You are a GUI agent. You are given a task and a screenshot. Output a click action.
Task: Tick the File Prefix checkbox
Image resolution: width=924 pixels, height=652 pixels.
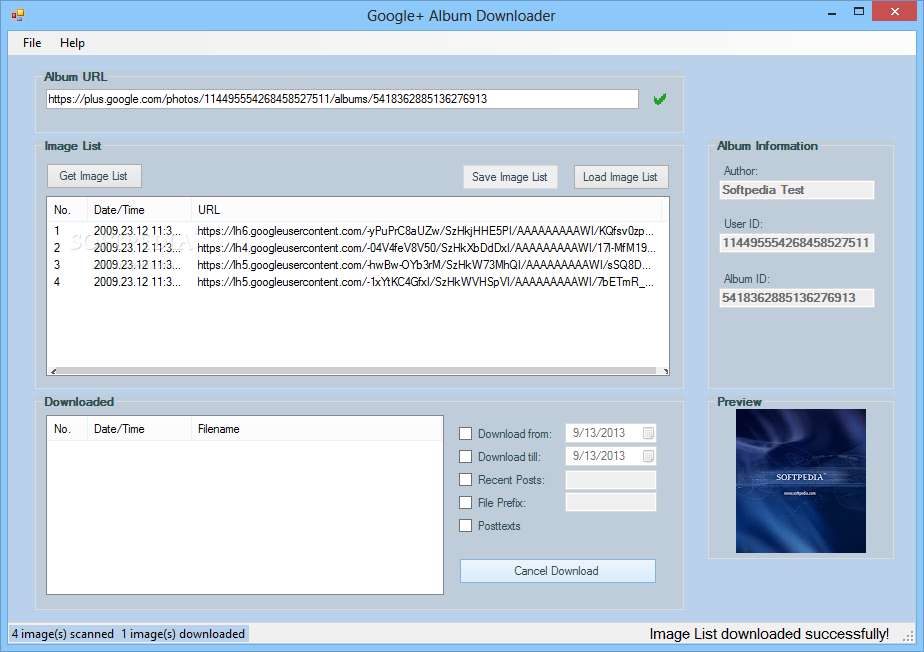click(x=466, y=503)
